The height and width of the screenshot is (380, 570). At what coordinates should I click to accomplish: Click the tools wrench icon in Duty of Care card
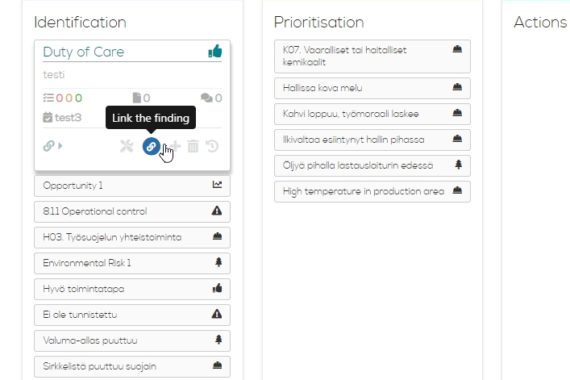pos(127,146)
